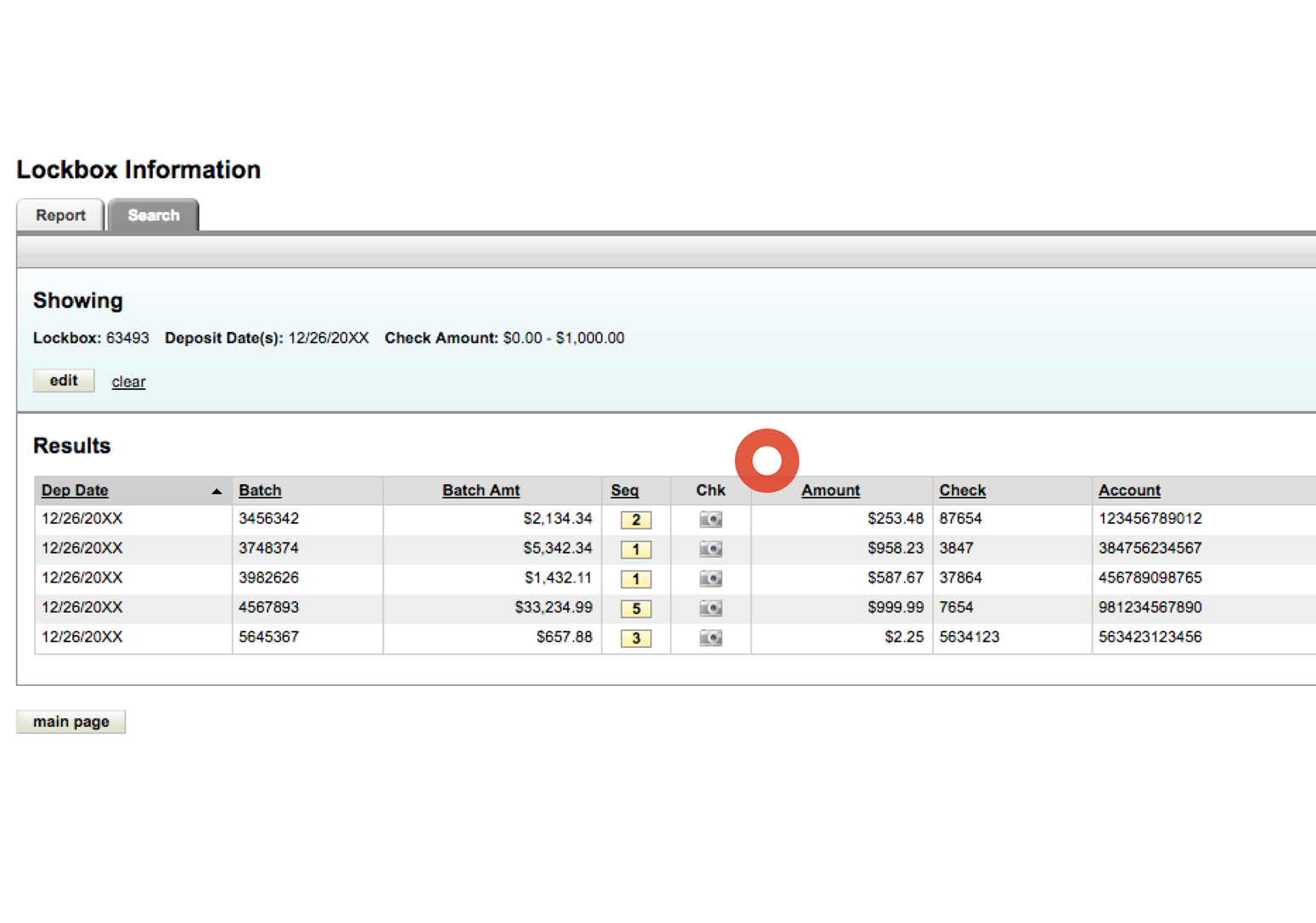The height and width of the screenshot is (923, 1316).
Task: Sort results by Batch column
Action: pyautogui.click(x=260, y=490)
